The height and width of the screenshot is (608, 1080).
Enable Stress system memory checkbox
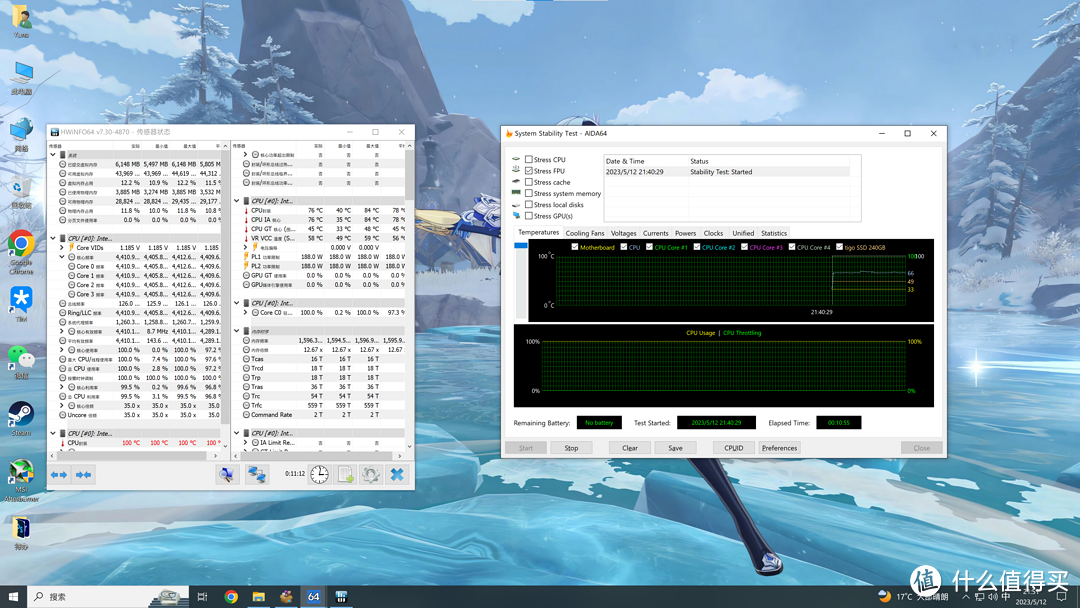pyautogui.click(x=529, y=193)
